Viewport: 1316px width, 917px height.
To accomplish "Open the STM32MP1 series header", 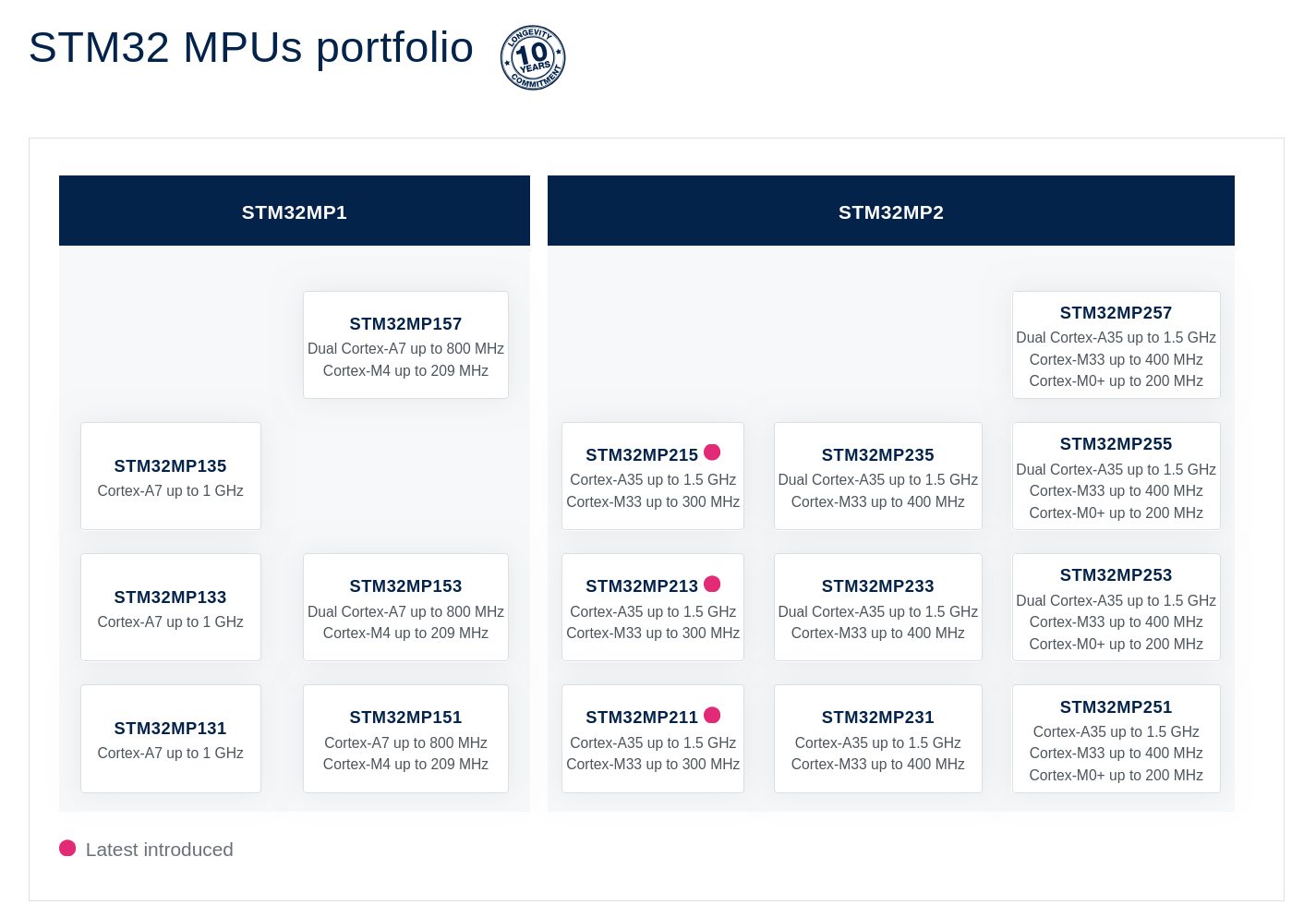I will click(x=295, y=211).
